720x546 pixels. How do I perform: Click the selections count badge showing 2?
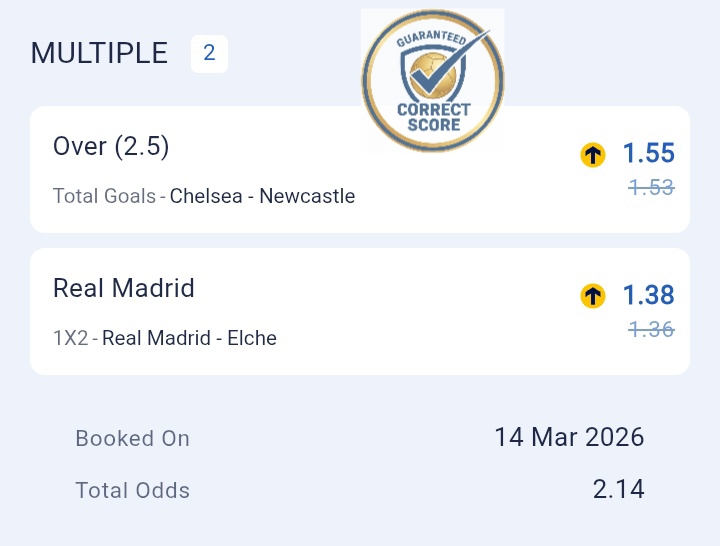pyautogui.click(x=209, y=53)
